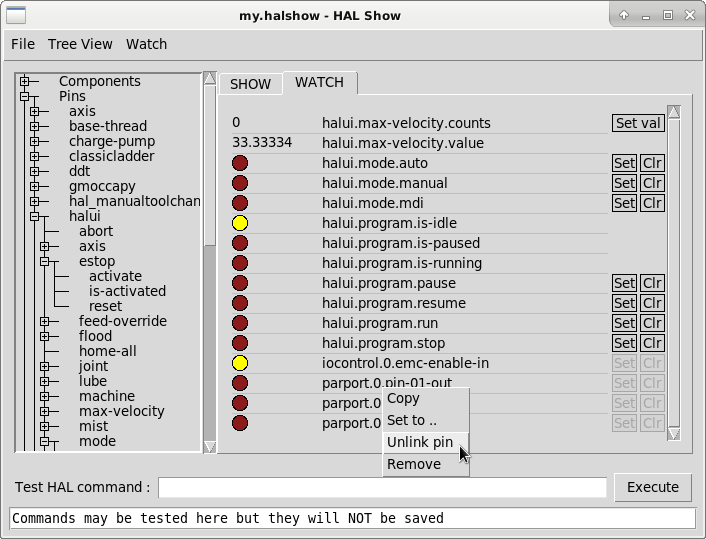This screenshot has height=539, width=706.
Task: Choose Unlink pin from context menu
Action: (x=420, y=442)
